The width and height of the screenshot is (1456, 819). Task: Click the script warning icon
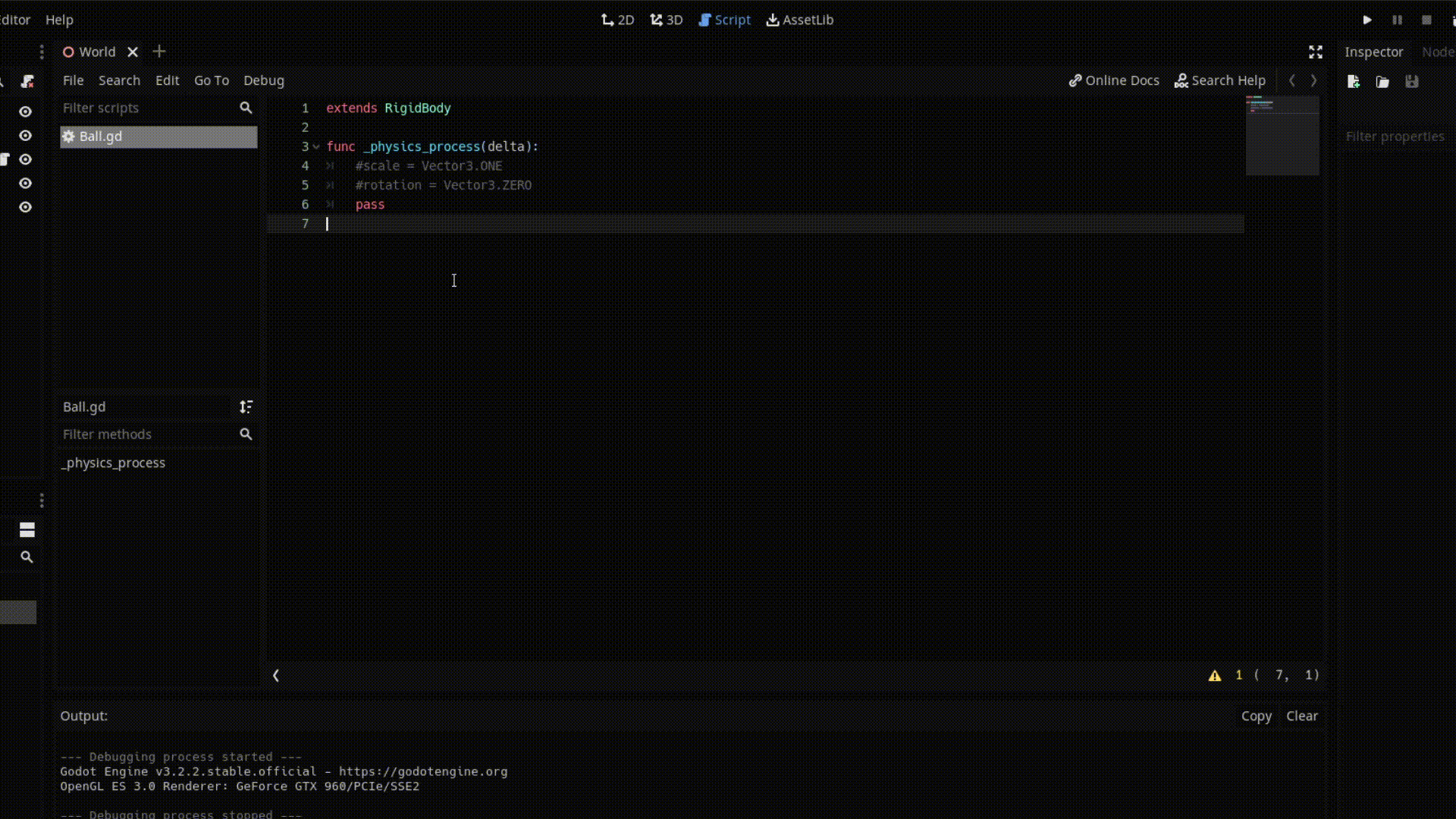(1215, 675)
